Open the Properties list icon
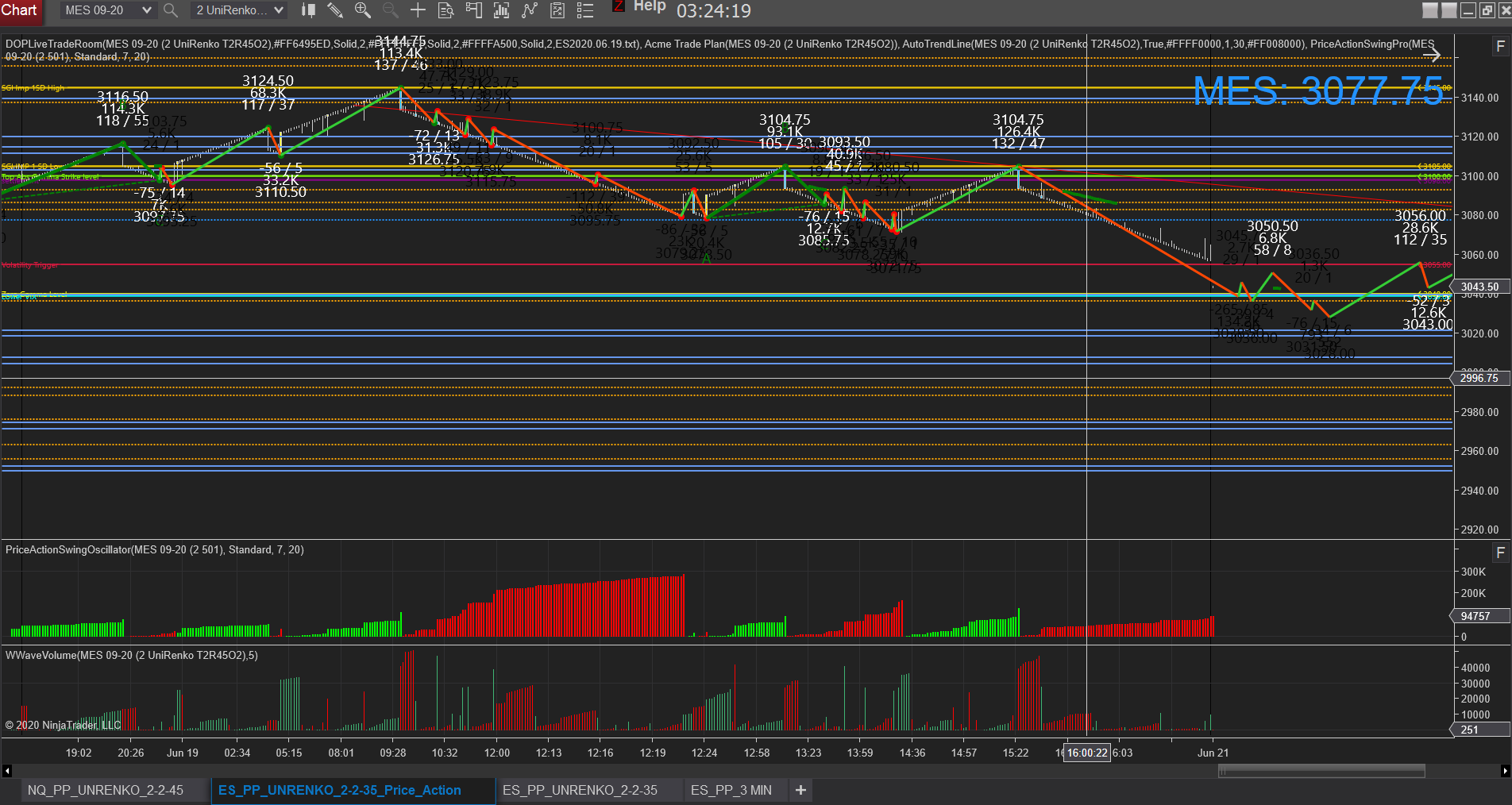 (x=585, y=10)
